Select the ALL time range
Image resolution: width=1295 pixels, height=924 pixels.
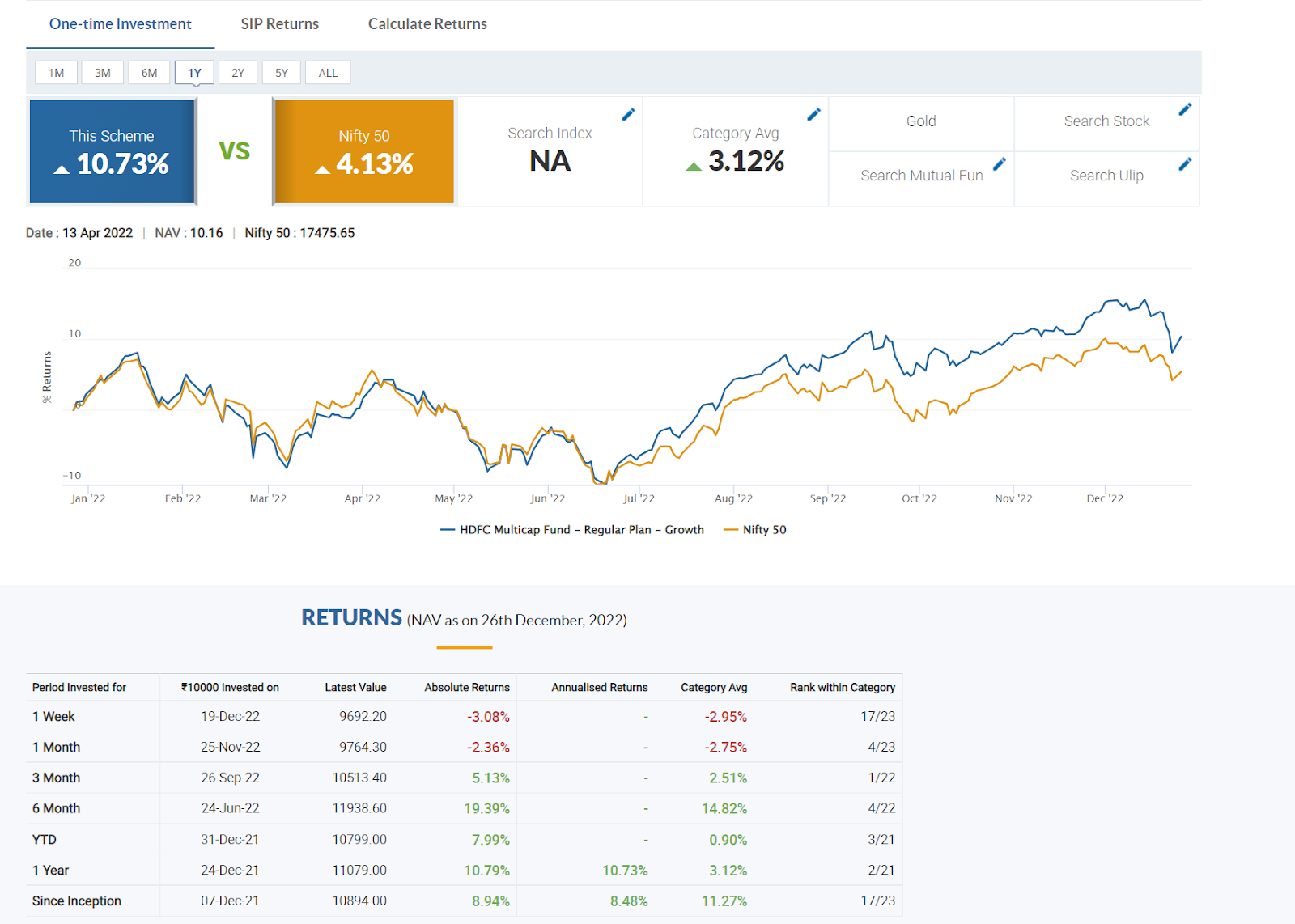pos(328,73)
